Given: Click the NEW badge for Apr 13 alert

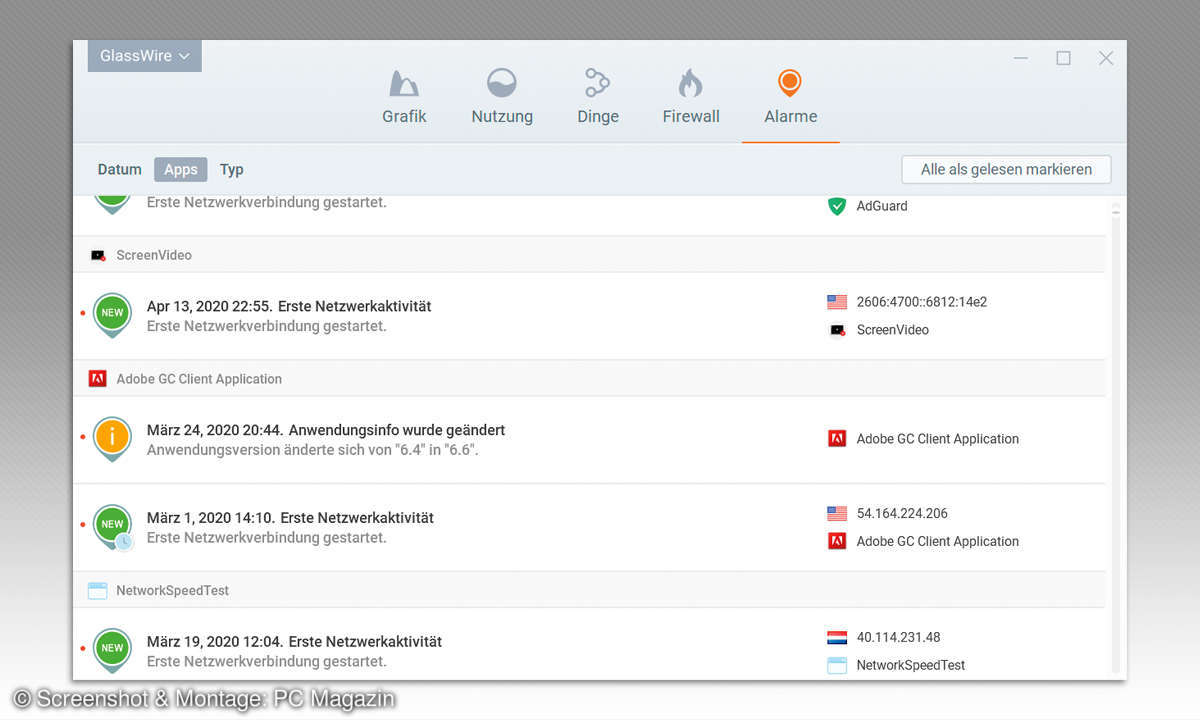Looking at the screenshot, I should point(112,314).
